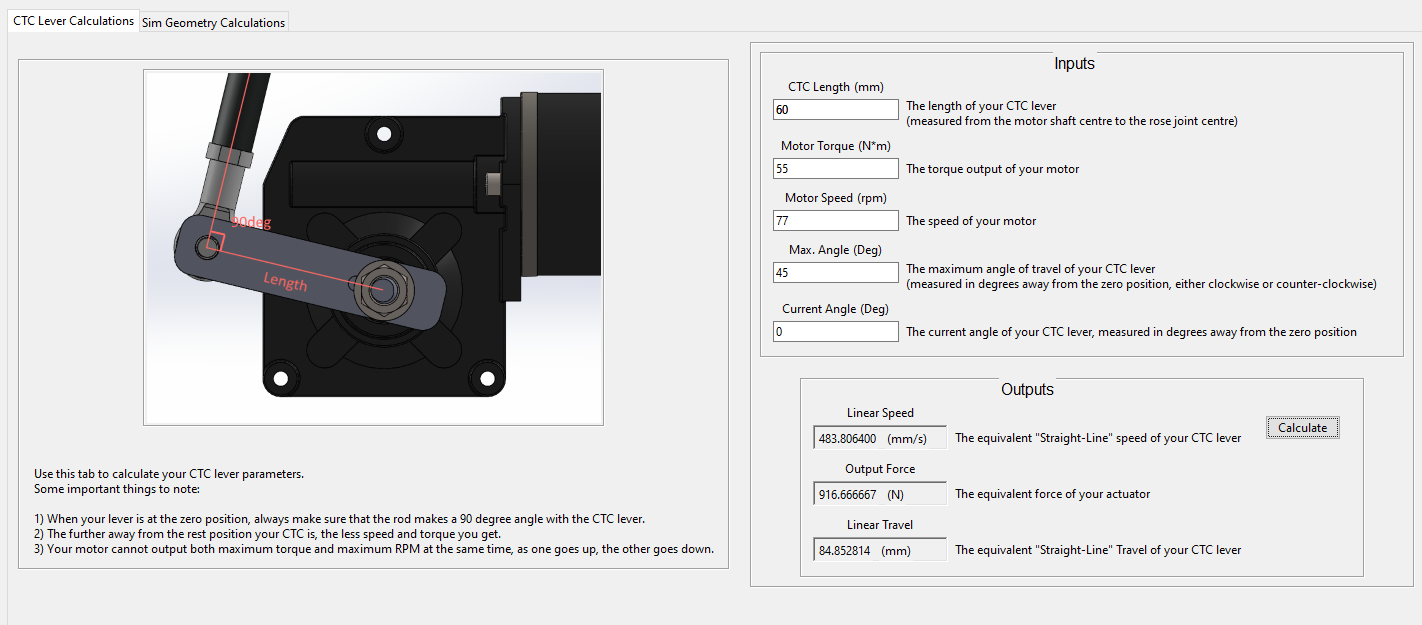The height and width of the screenshot is (625, 1422).
Task: Switch to the Sim Geometry Calculations tab
Action: (213, 22)
